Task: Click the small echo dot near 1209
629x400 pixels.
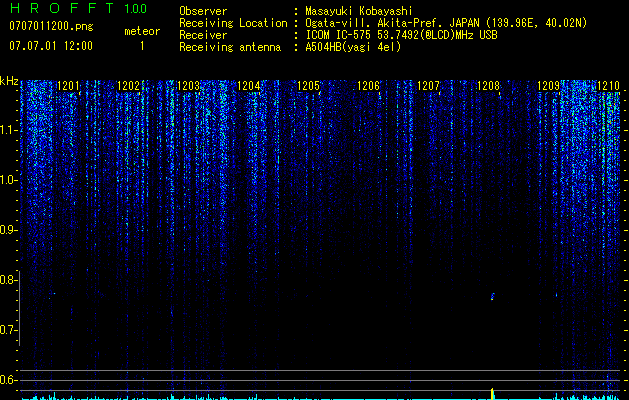Action: (x=556, y=295)
